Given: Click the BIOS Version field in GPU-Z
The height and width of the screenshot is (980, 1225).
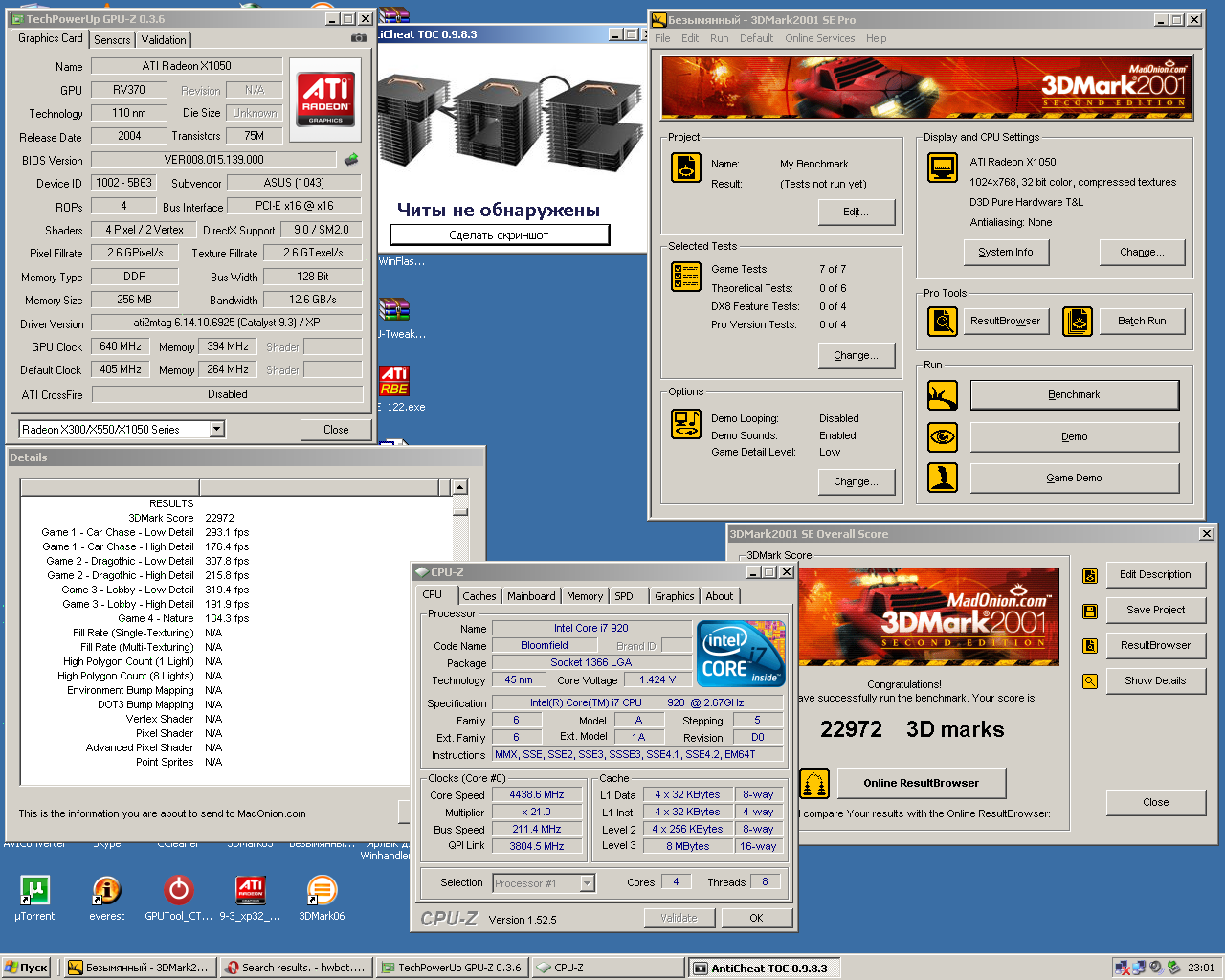Looking at the screenshot, I should click(213, 160).
